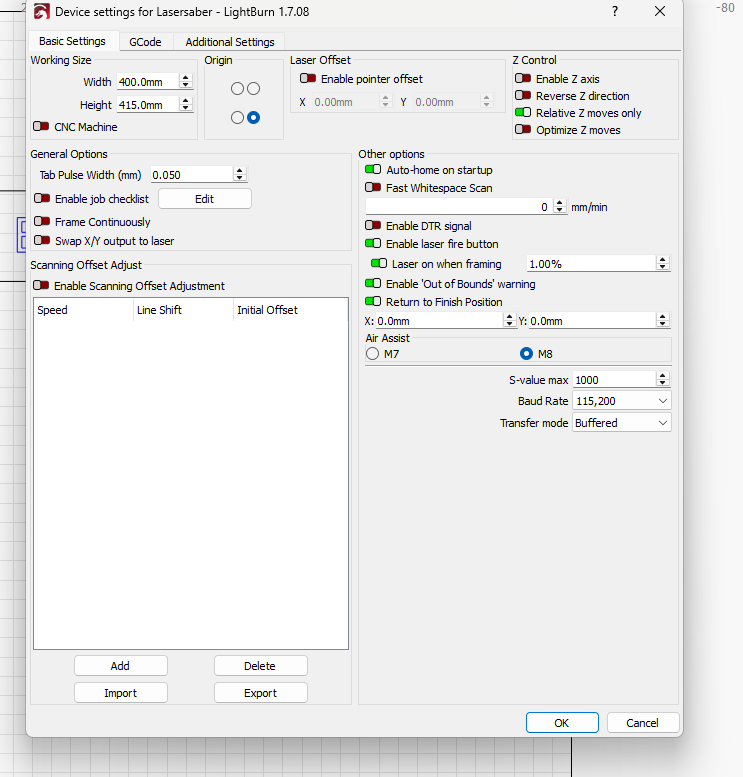Toggle Fast Whitespace Scan option

373,188
